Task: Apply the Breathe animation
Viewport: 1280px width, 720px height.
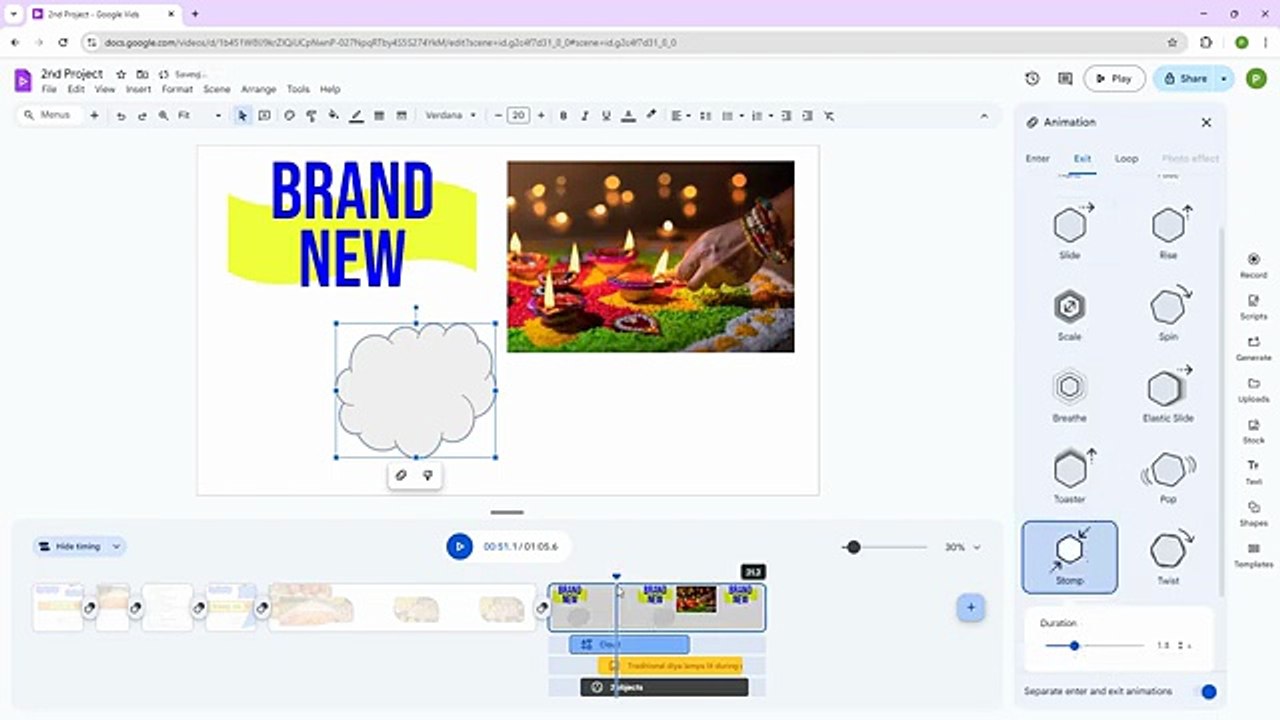Action: 1070,394
